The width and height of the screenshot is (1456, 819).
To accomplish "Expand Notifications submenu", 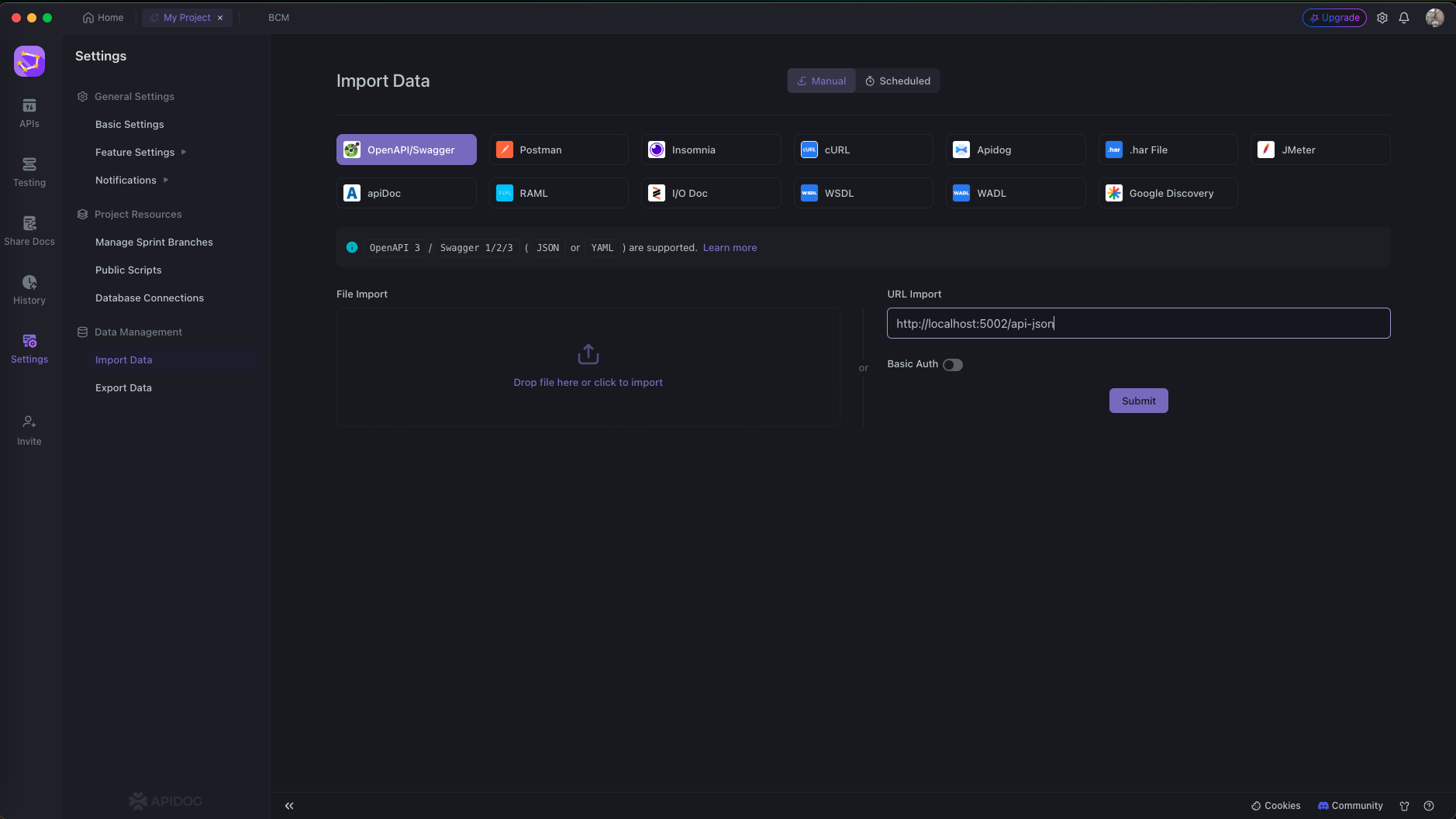I will pos(132,180).
